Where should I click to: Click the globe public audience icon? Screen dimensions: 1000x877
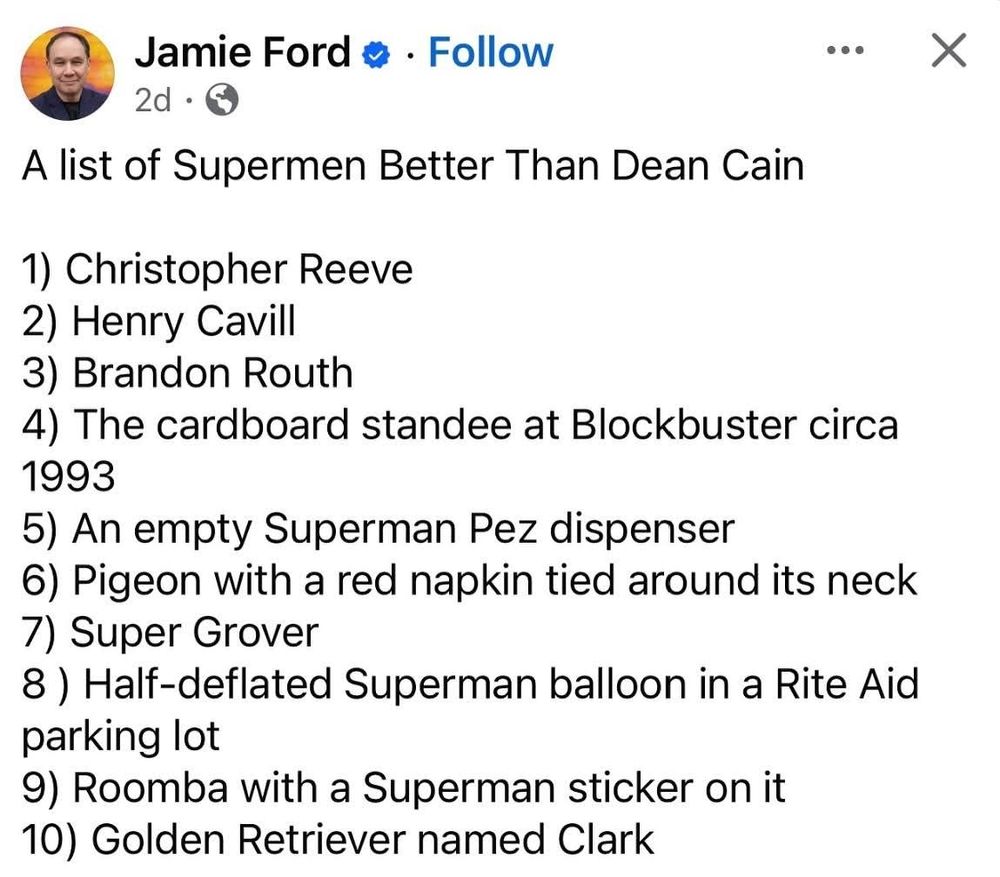tap(221, 99)
